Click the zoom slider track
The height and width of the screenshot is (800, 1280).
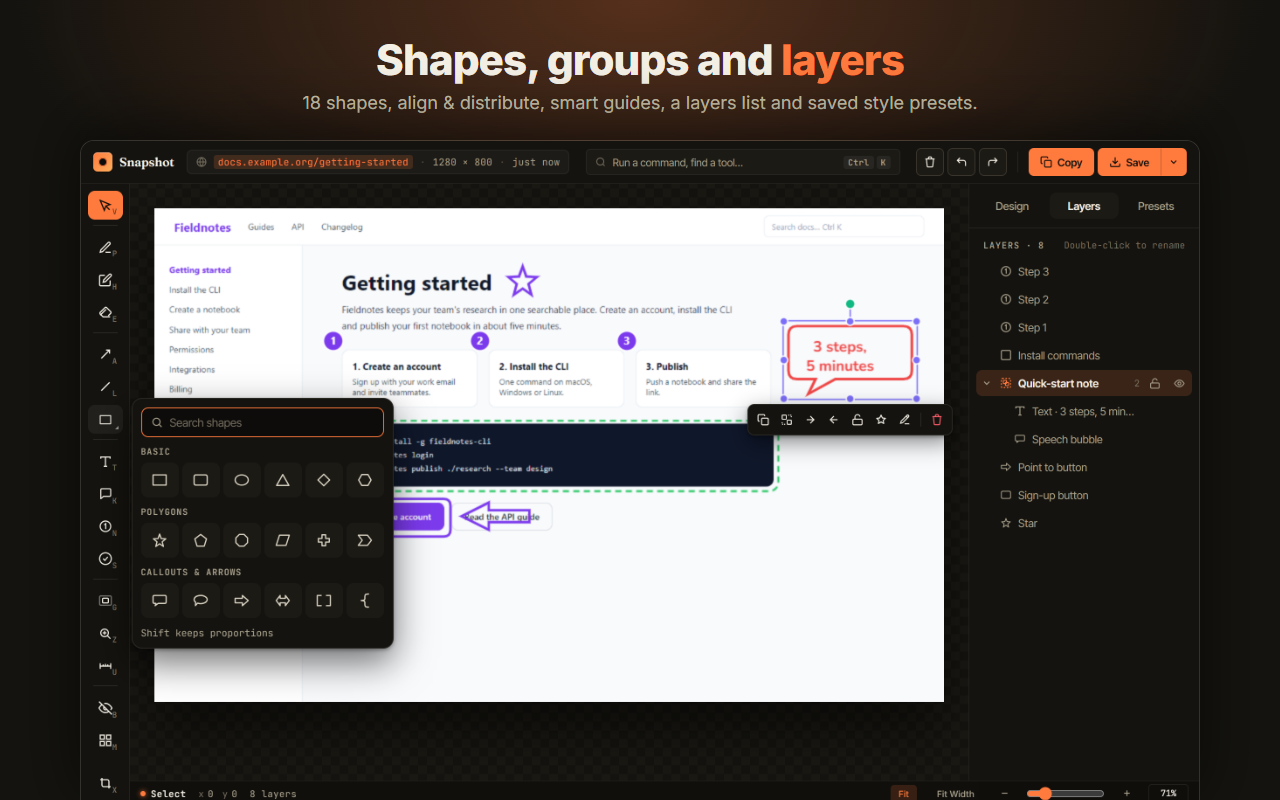point(1067,793)
